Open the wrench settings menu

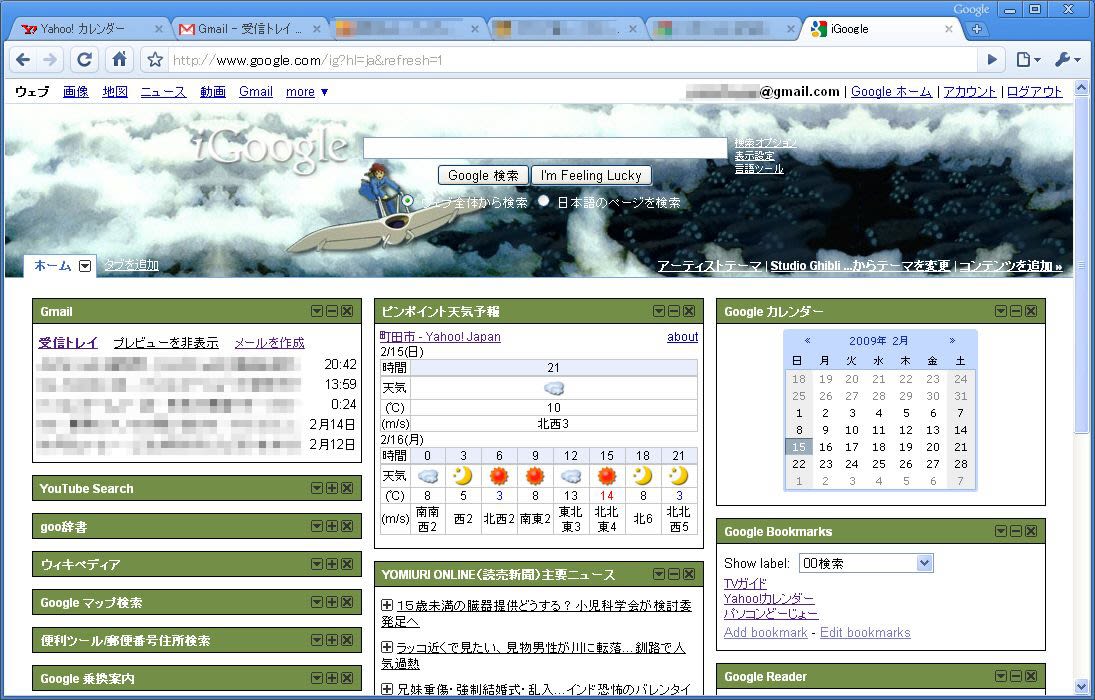coord(1068,60)
